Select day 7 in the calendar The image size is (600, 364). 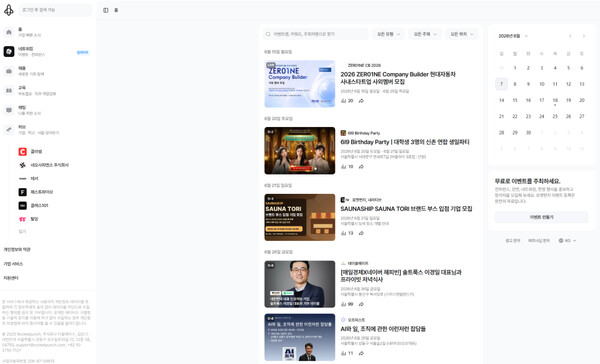tap(501, 84)
